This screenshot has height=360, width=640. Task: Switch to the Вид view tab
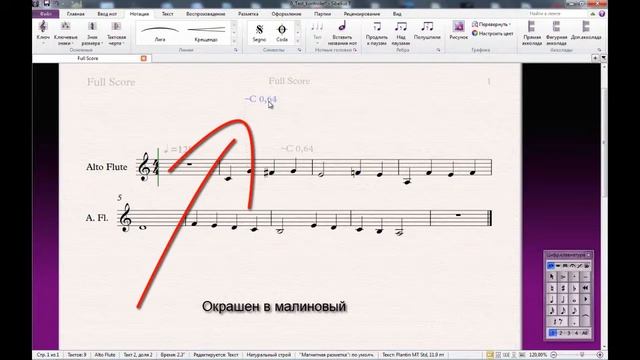pyautogui.click(x=397, y=14)
